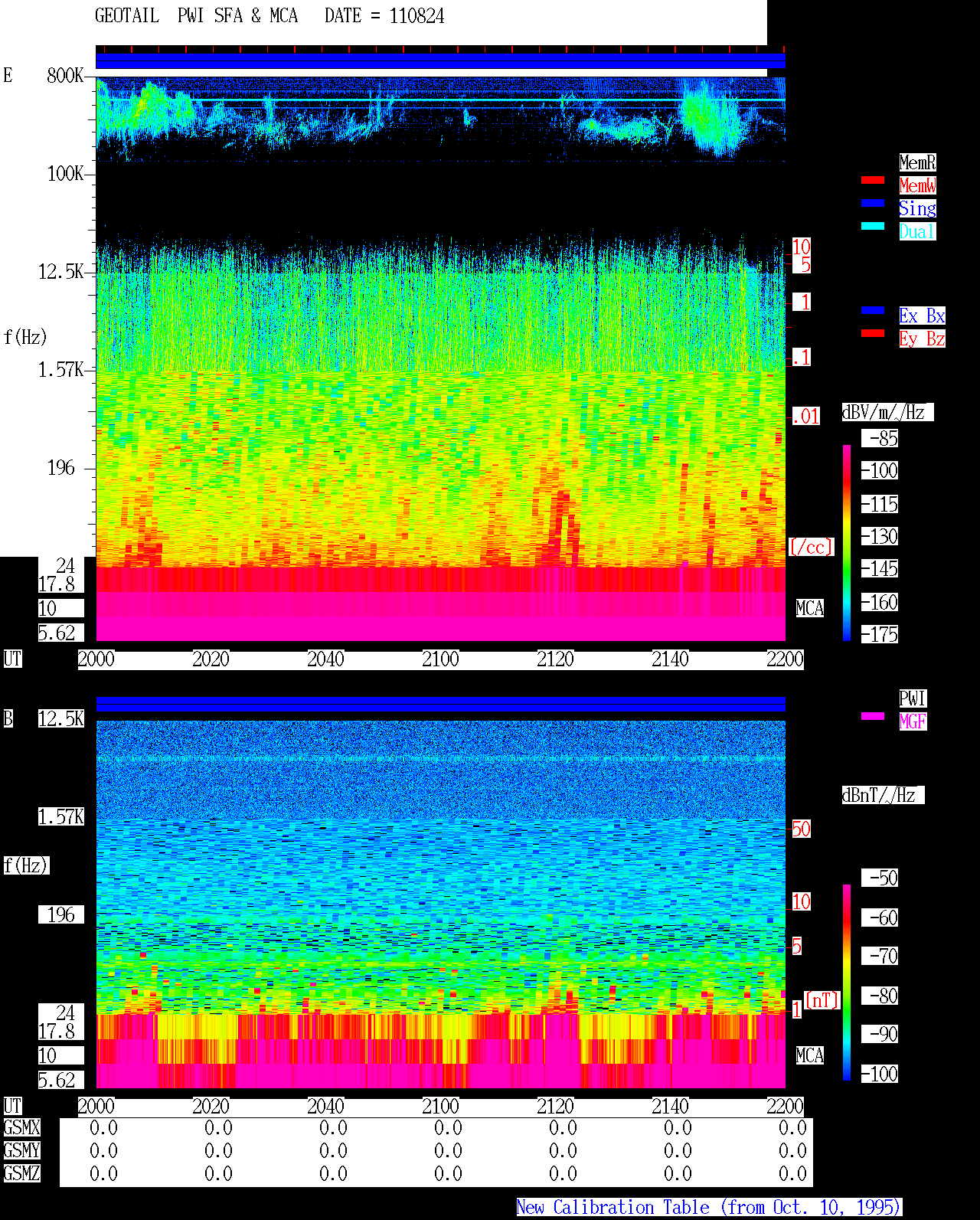This screenshot has width=980, height=1220.
Task: Click the blue Ex Bx legend swatch
Action: coord(873,310)
